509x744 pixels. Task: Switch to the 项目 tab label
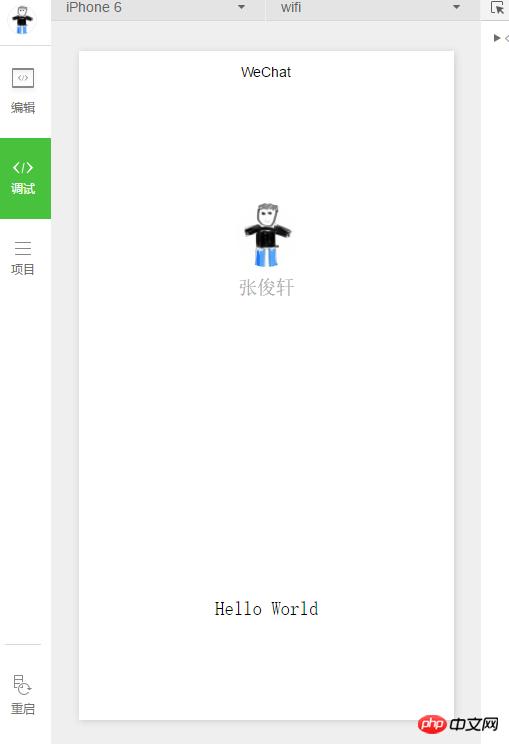point(23,270)
